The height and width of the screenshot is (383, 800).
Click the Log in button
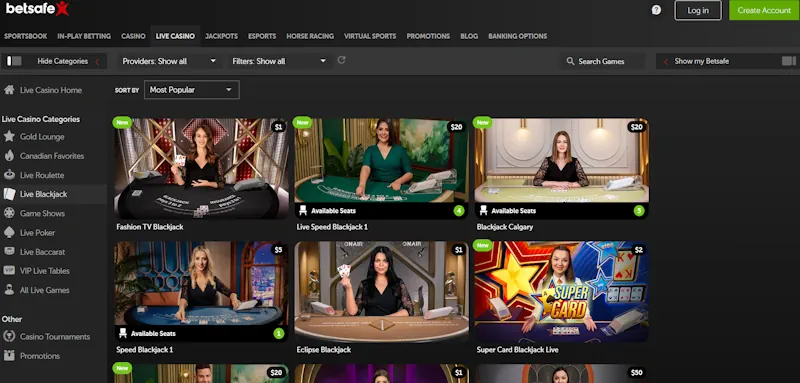click(698, 10)
